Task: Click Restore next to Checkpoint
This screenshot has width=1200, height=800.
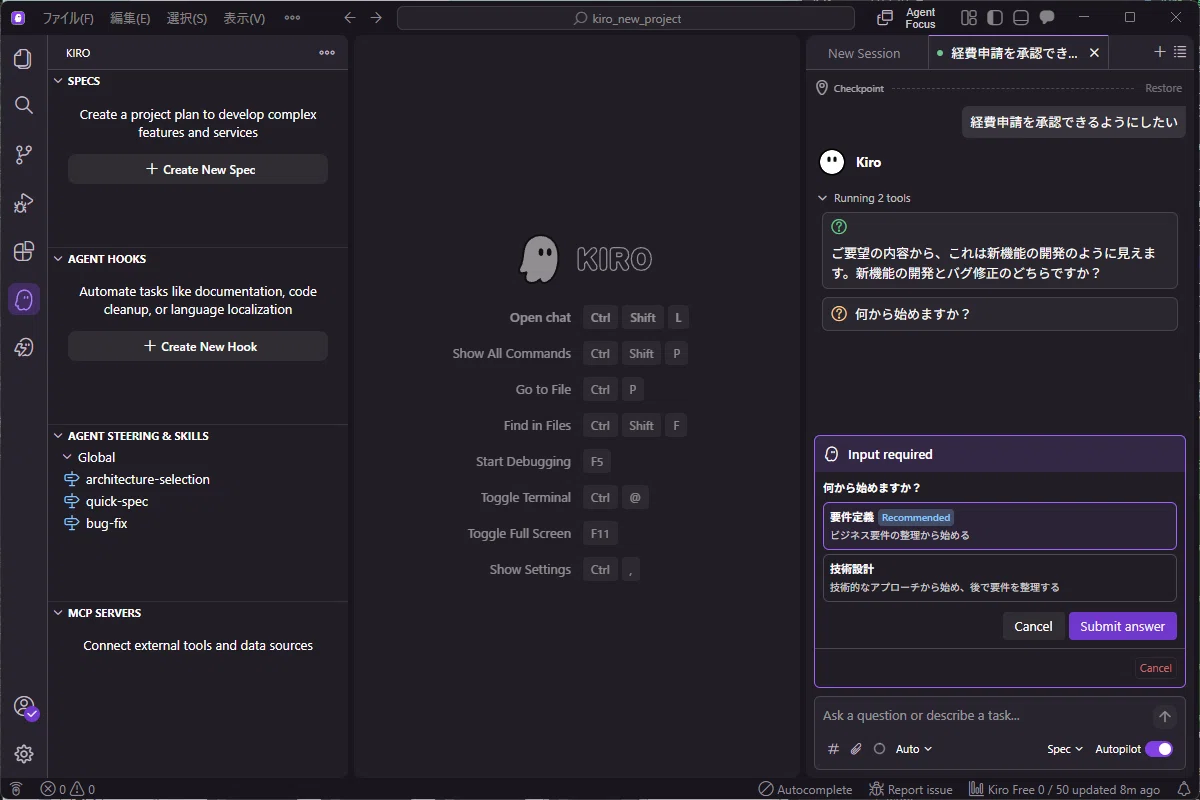Action: tap(1163, 88)
